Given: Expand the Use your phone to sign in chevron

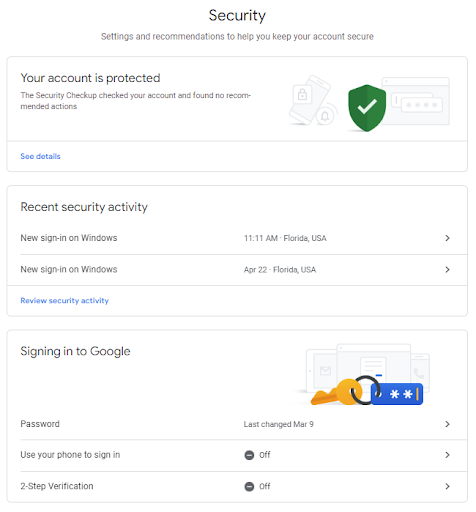Looking at the screenshot, I should [x=447, y=455].
